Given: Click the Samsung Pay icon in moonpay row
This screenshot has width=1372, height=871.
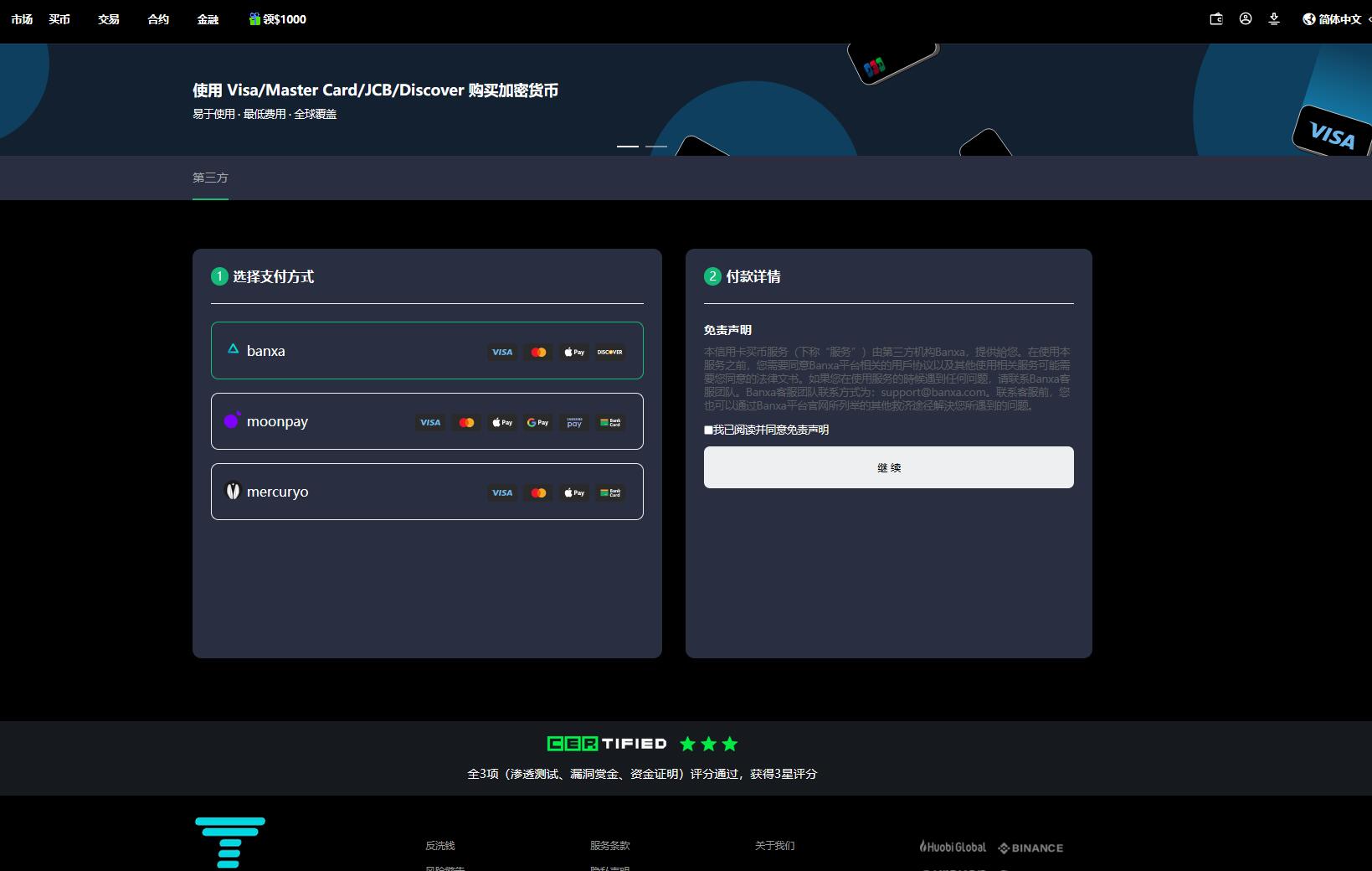Looking at the screenshot, I should tap(574, 422).
